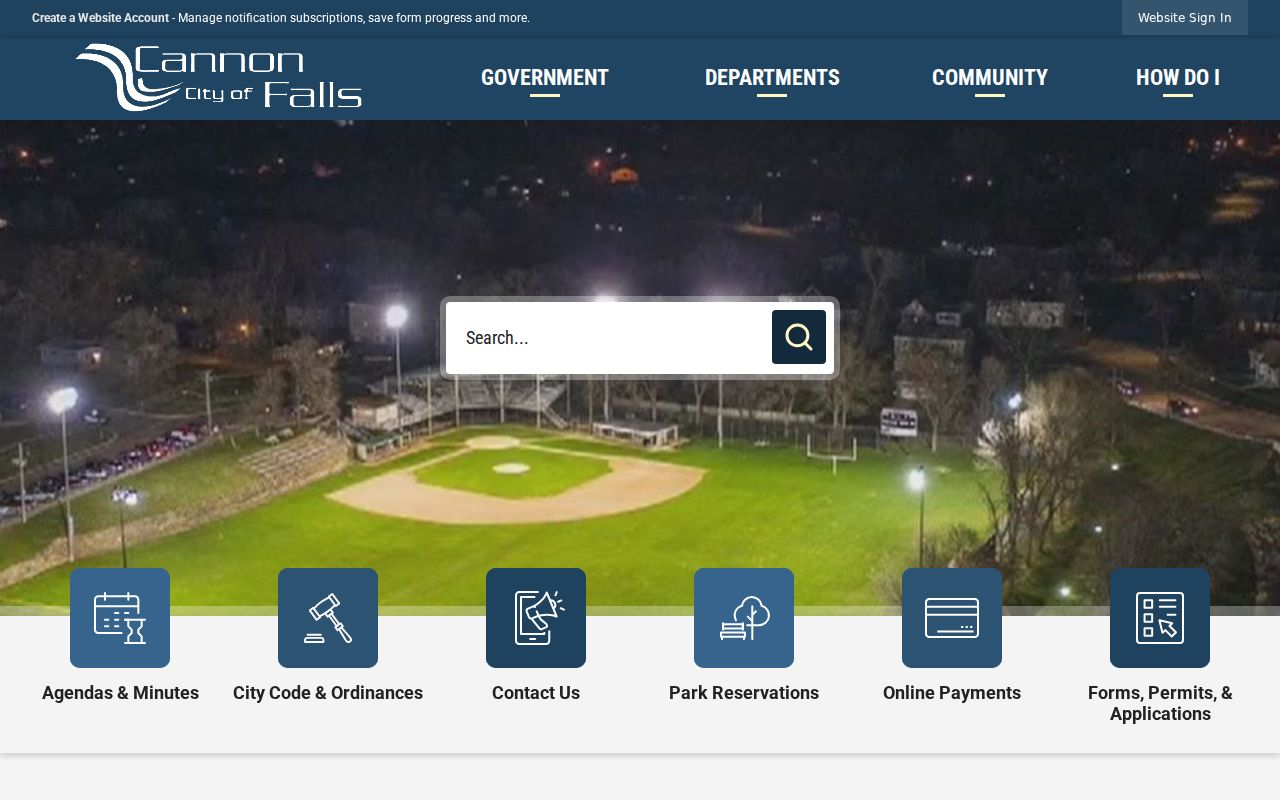Click the City Code & Ordinances text link

point(328,693)
